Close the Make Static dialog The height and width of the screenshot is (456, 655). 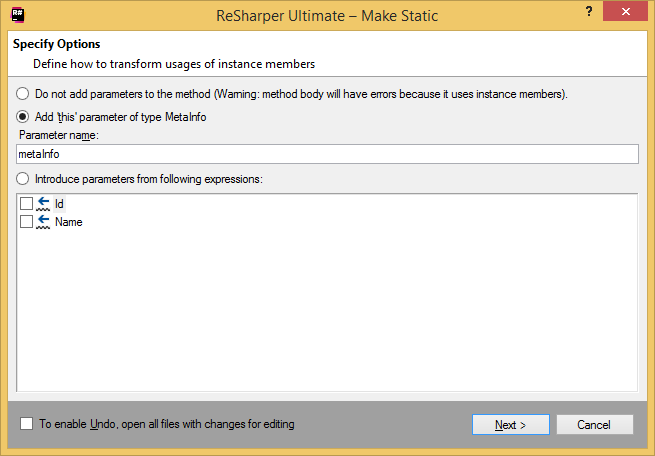click(x=625, y=11)
